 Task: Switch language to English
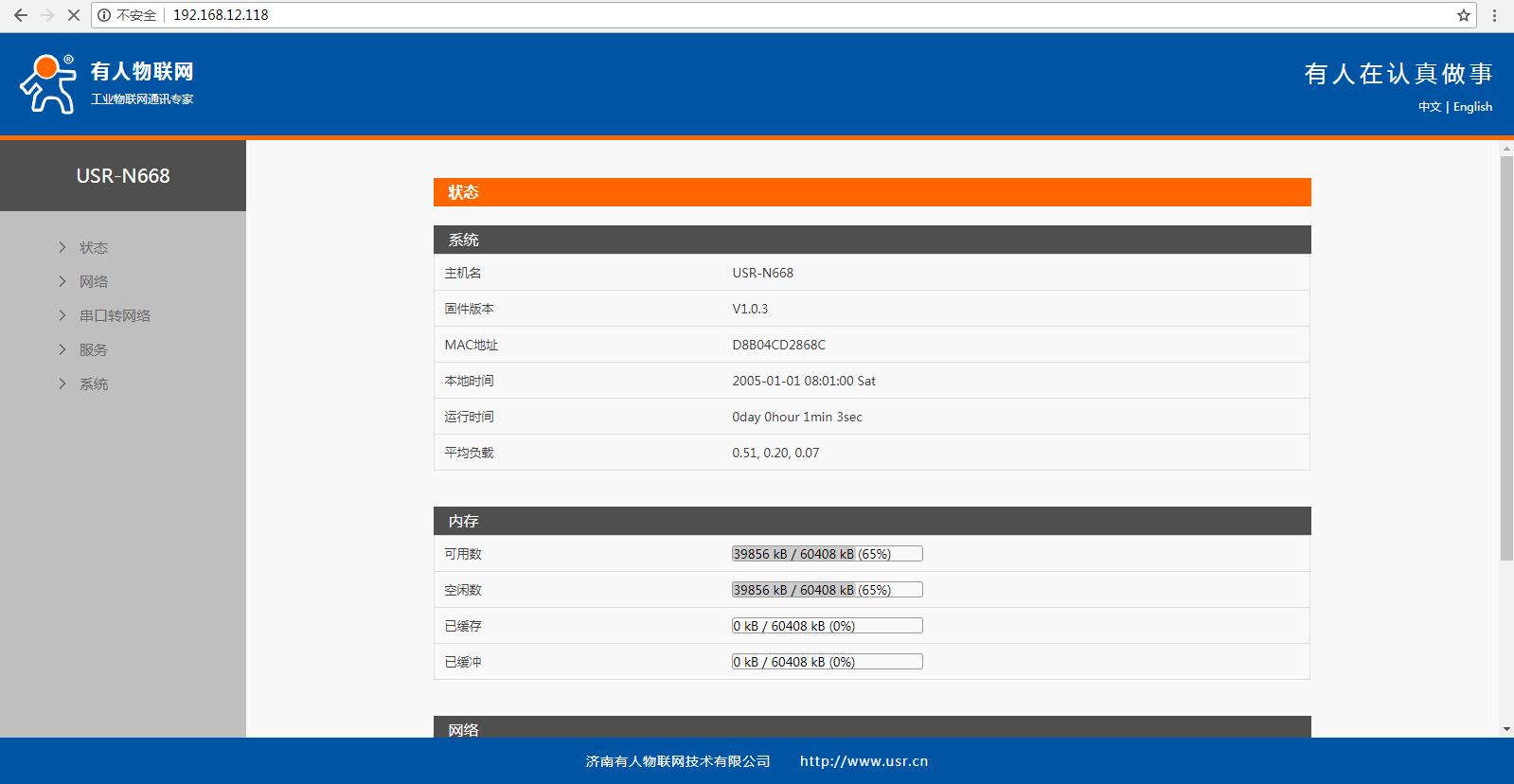point(1472,107)
